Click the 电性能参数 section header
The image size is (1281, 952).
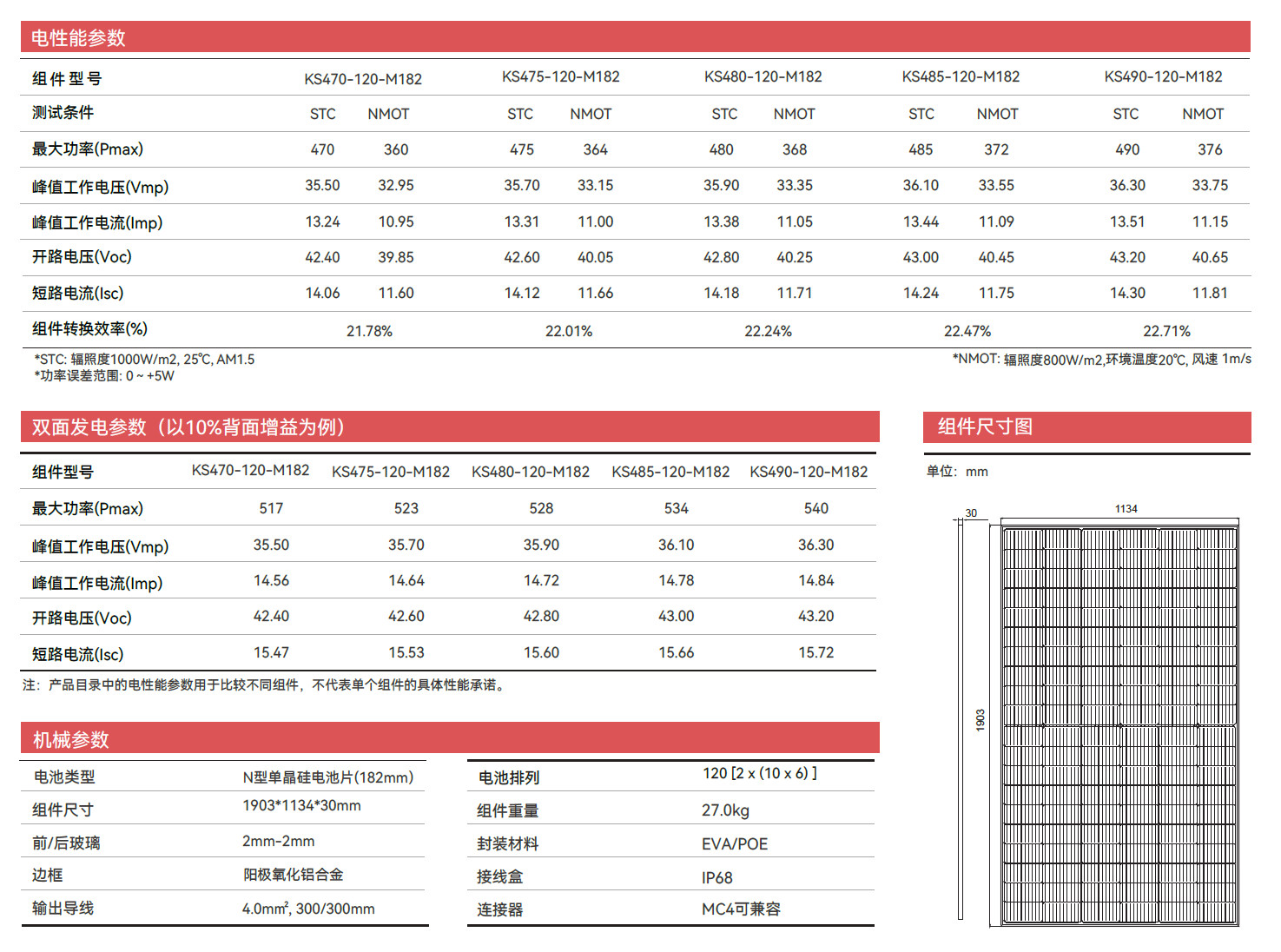(x=635, y=37)
